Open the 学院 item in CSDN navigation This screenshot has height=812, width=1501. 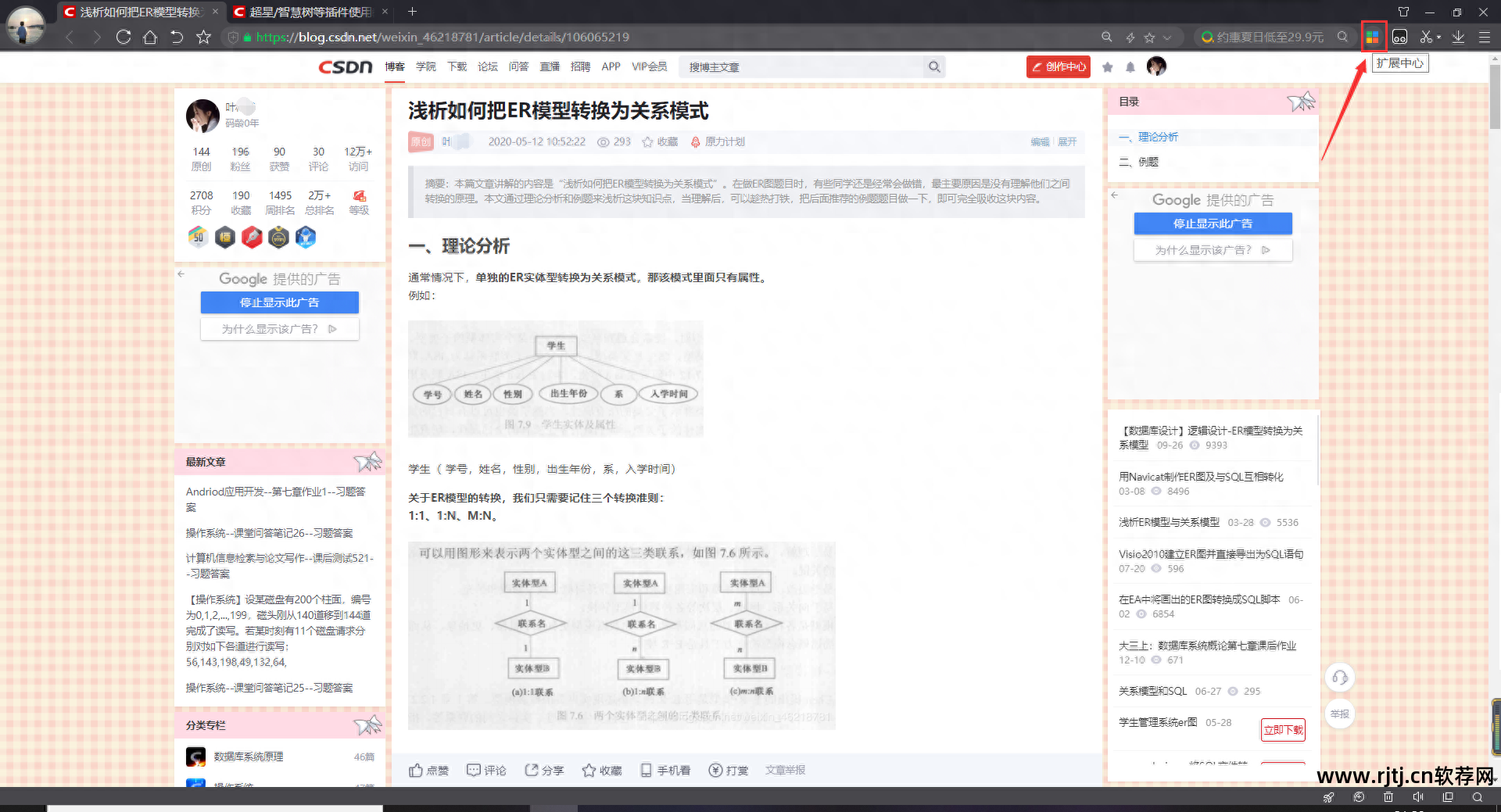[x=426, y=66]
